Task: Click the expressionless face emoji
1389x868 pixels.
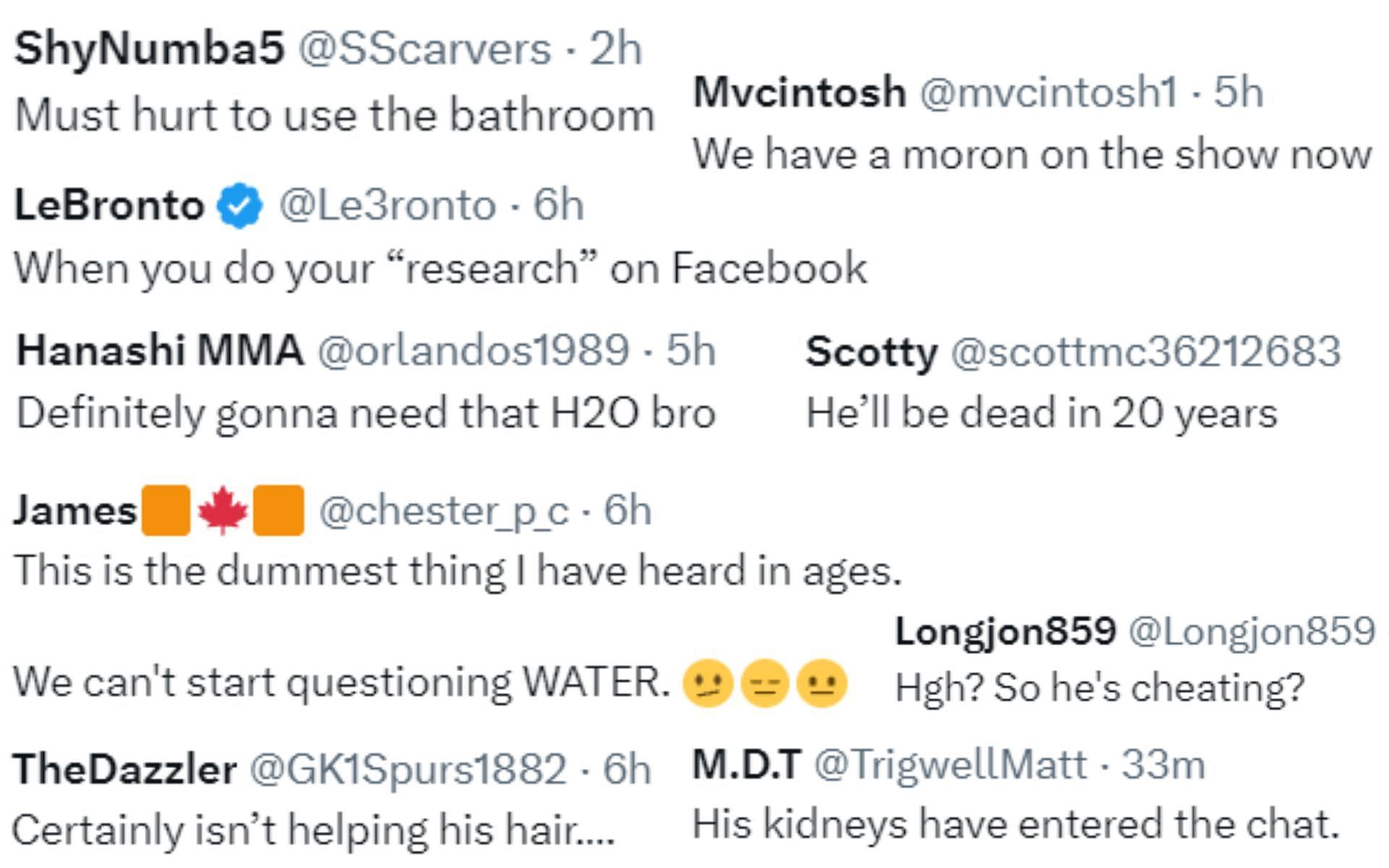Action: pos(765,684)
